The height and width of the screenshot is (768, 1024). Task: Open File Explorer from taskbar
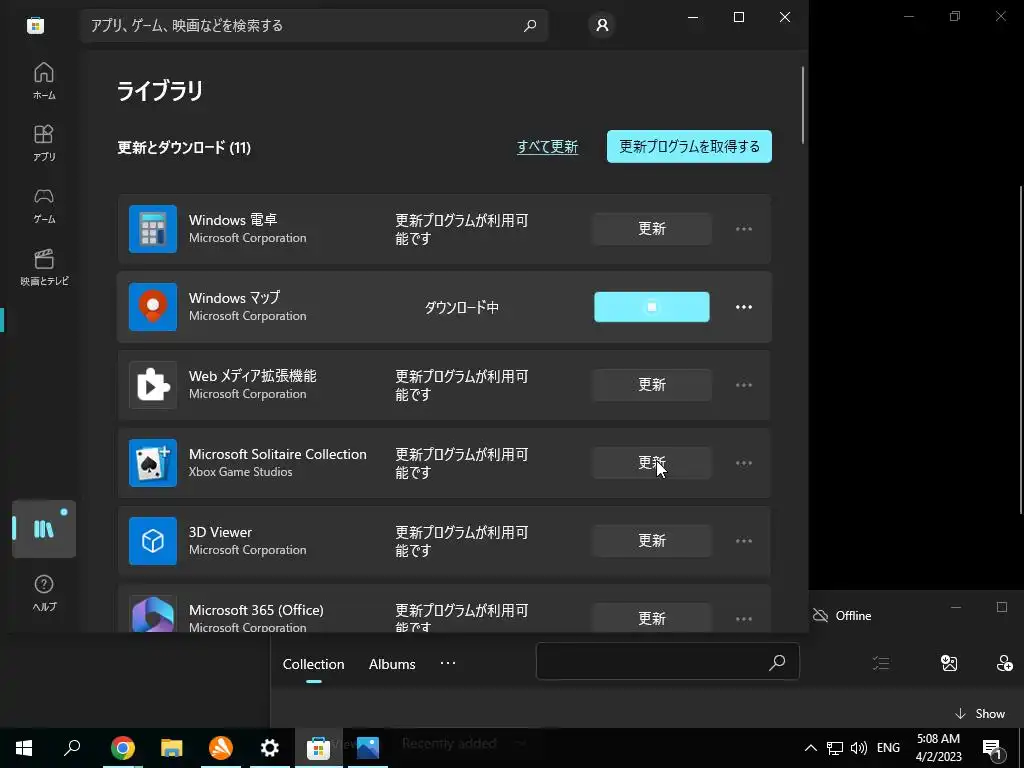coord(172,748)
